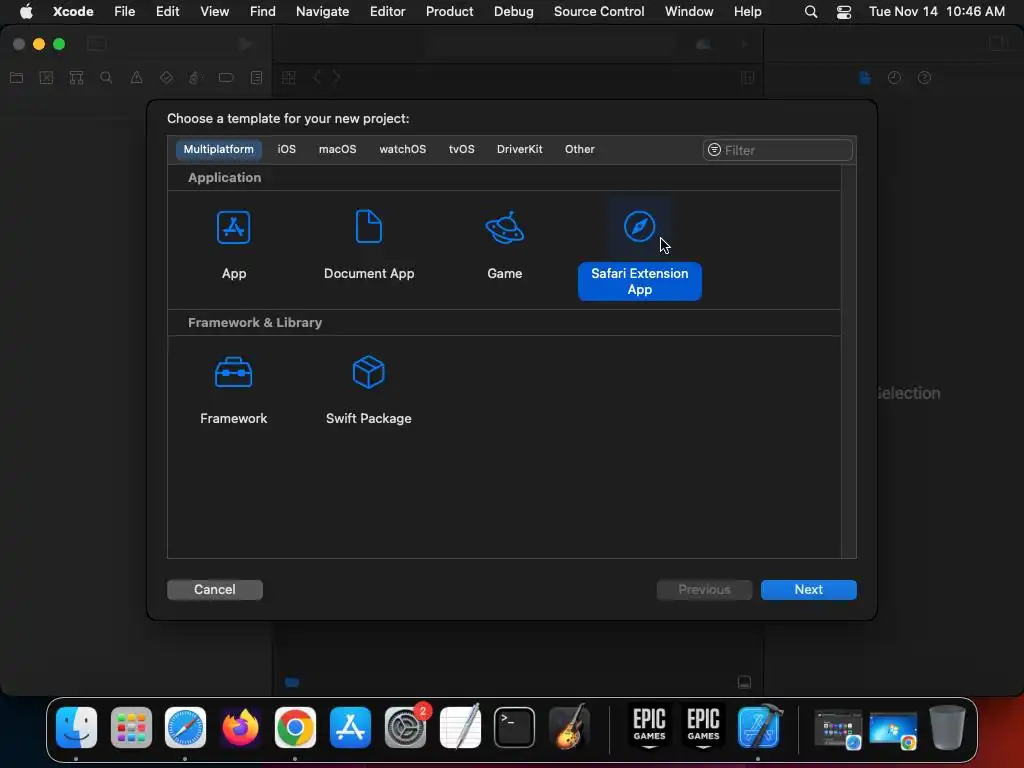Click the Cancel button
The width and height of the screenshot is (1024, 768).
[215, 590]
